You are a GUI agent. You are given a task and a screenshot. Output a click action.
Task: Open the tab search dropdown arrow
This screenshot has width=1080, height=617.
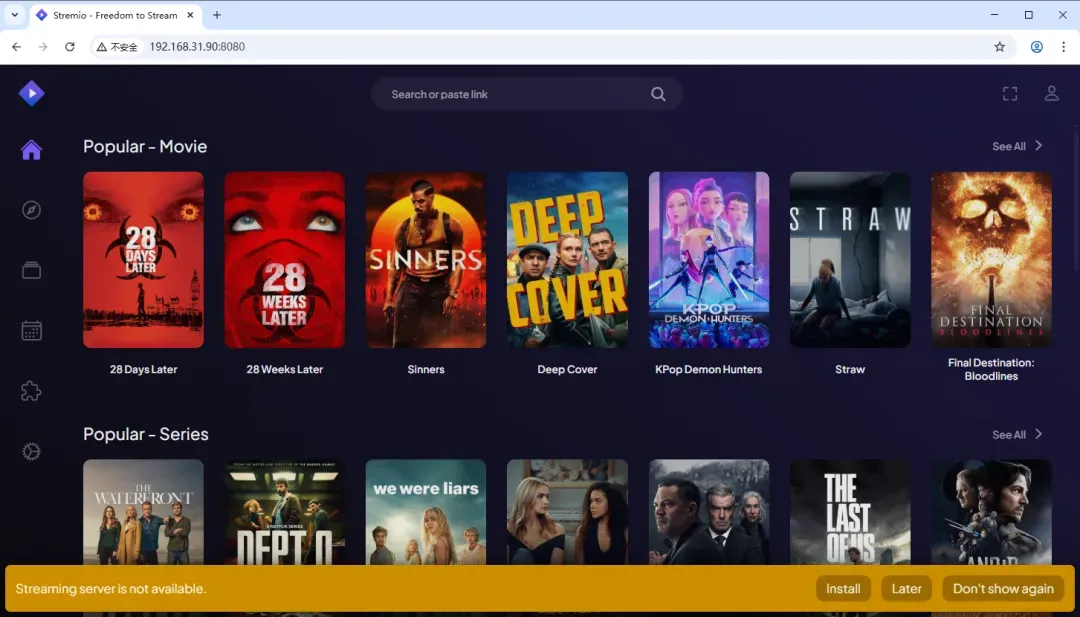14,14
